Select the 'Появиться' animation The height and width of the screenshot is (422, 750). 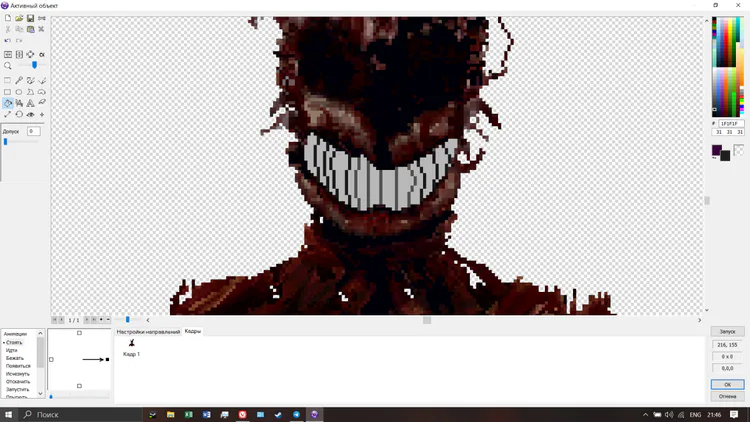(x=18, y=366)
